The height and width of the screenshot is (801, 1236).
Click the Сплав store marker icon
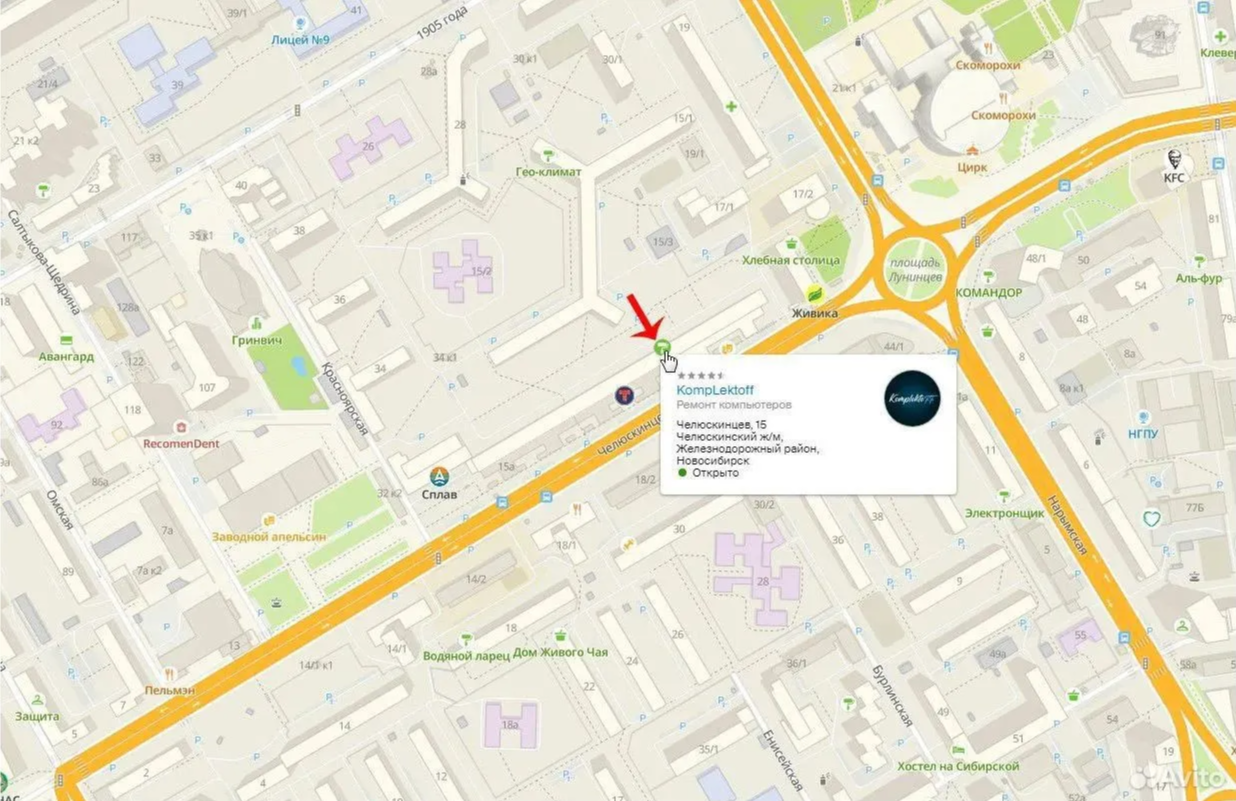[x=439, y=477]
